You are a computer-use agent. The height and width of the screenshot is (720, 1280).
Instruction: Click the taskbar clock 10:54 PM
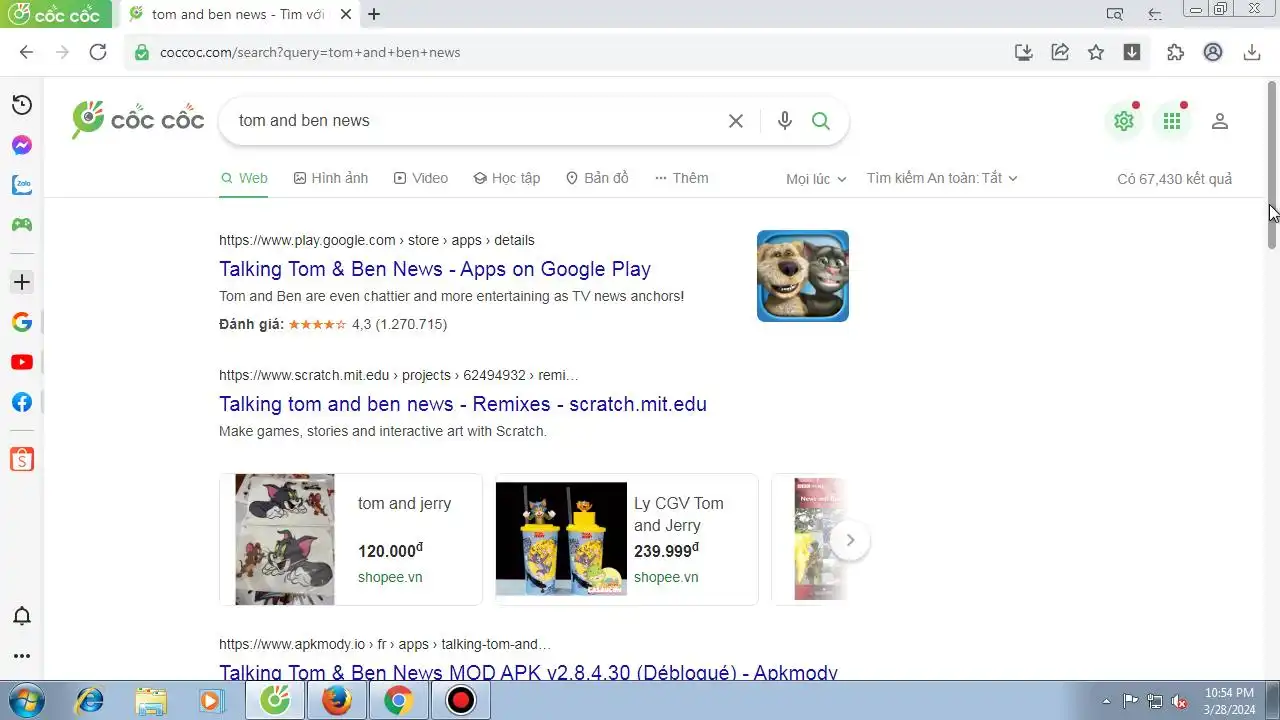pos(1229,700)
